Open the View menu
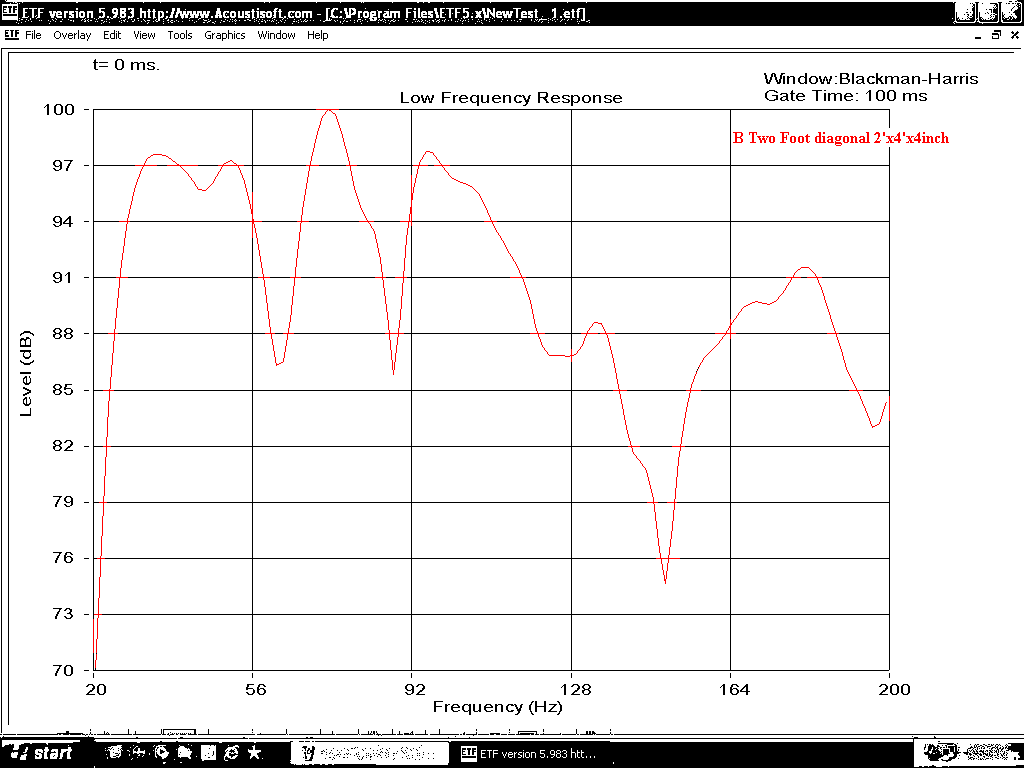The height and width of the screenshot is (768, 1024). [144, 35]
